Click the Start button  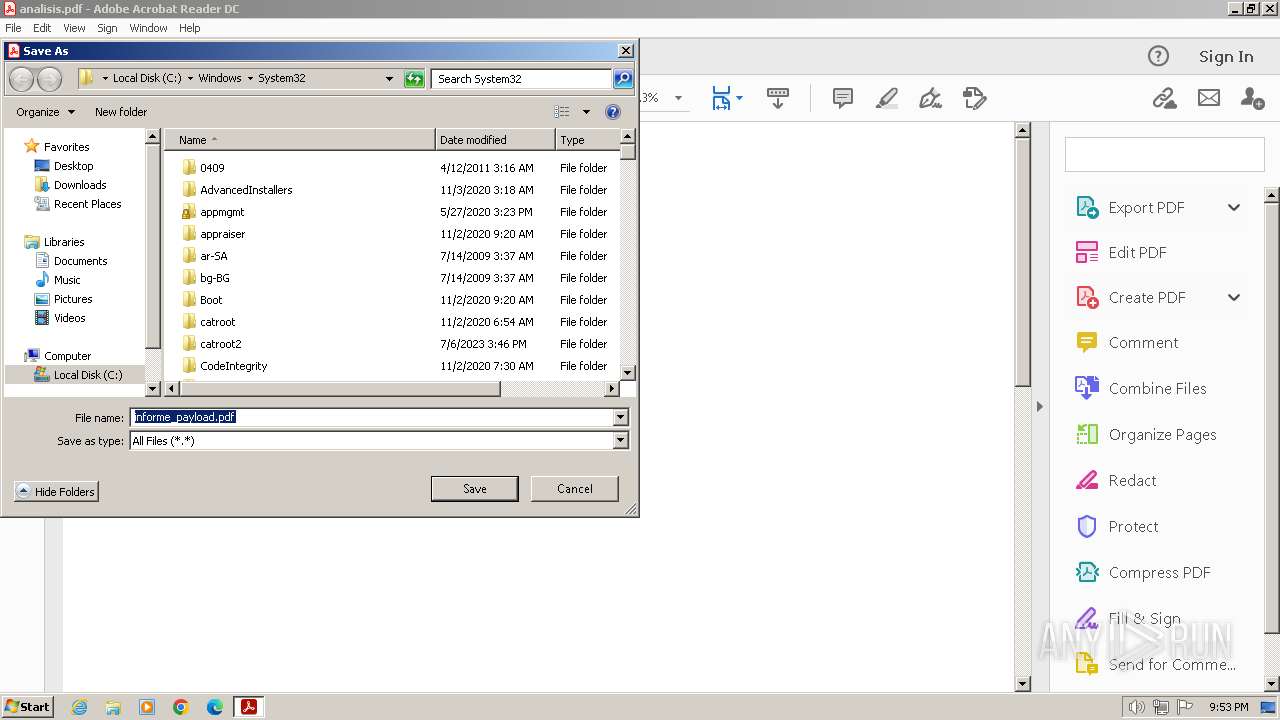(x=27, y=707)
